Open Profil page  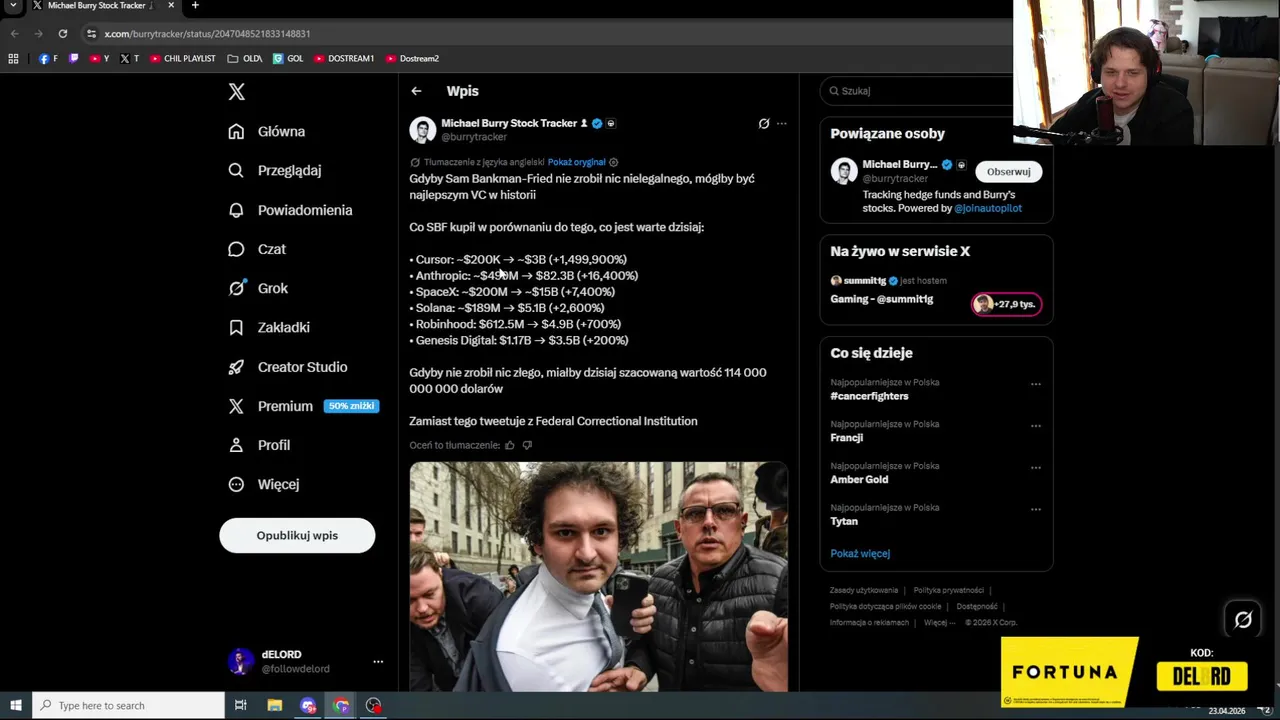click(258, 445)
